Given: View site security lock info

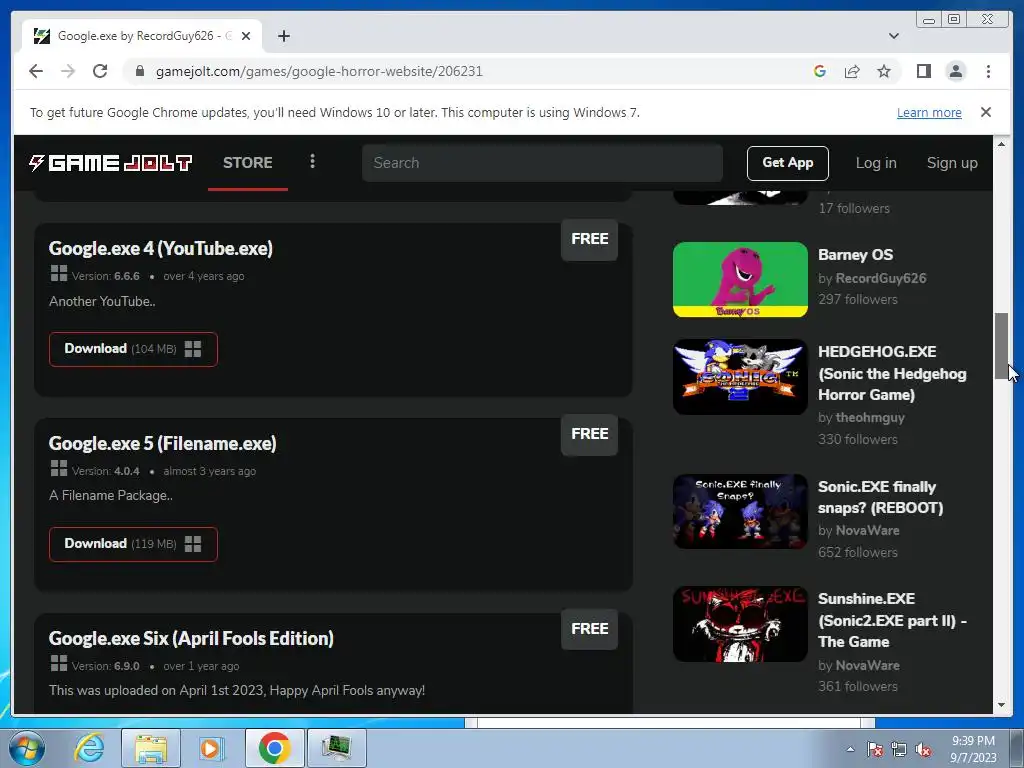Looking at the screenshot, I should [139, 71].
